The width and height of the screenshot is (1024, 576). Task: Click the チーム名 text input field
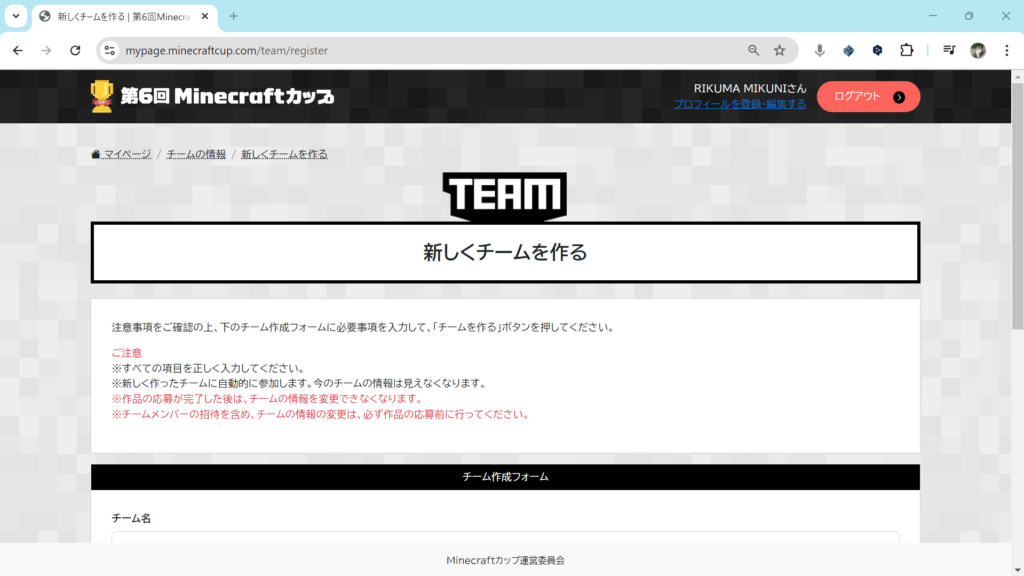point(505,538)
